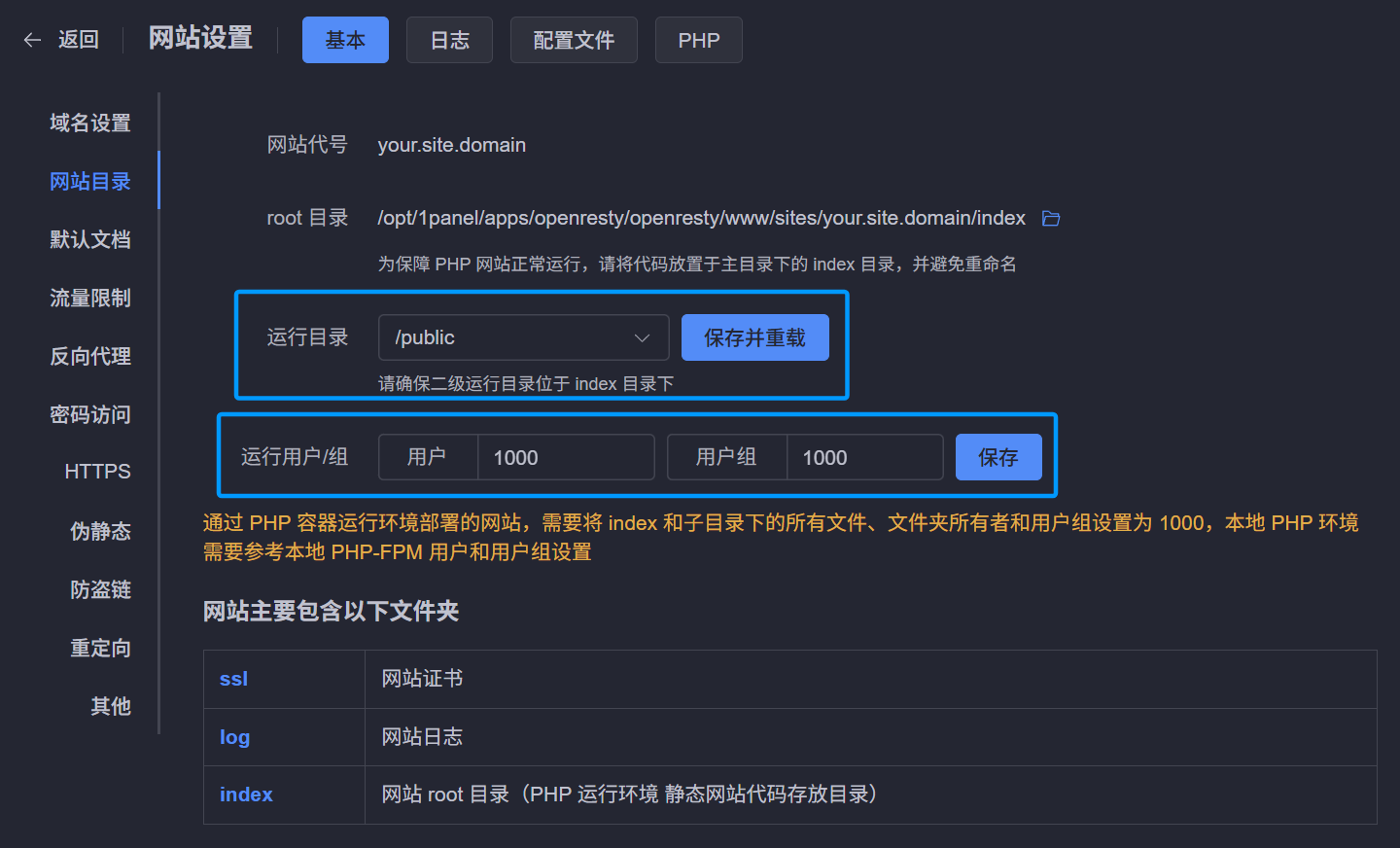Open the root directory folder browser icon
This screenshot has width=1400, height=848.
tap(1051, 219)
